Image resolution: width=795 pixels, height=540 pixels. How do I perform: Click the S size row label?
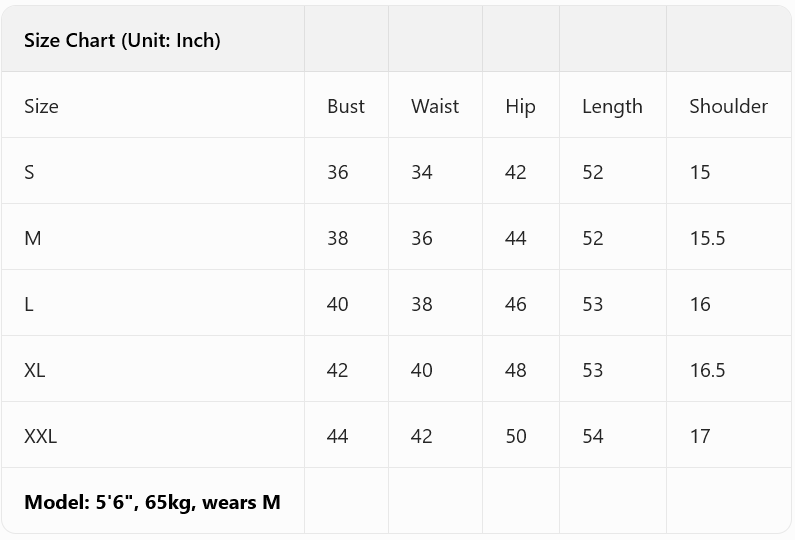(x=29, y=172)
